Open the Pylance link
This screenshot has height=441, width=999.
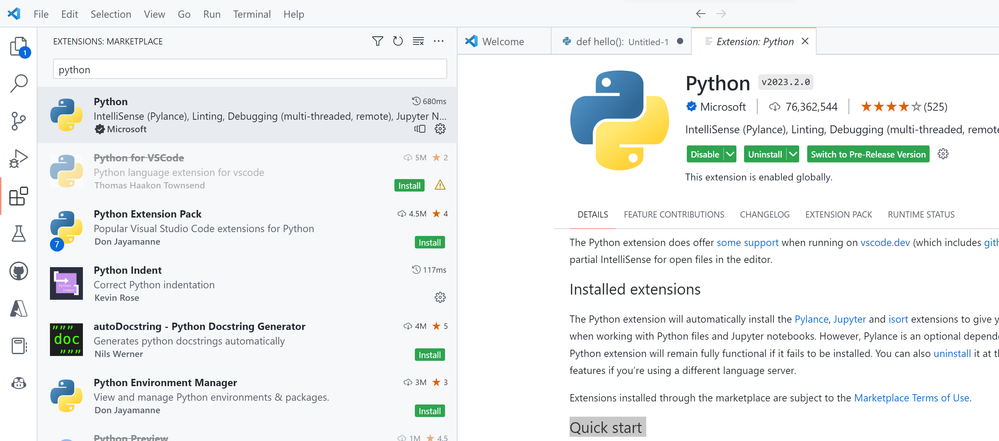tap(812, 319)
